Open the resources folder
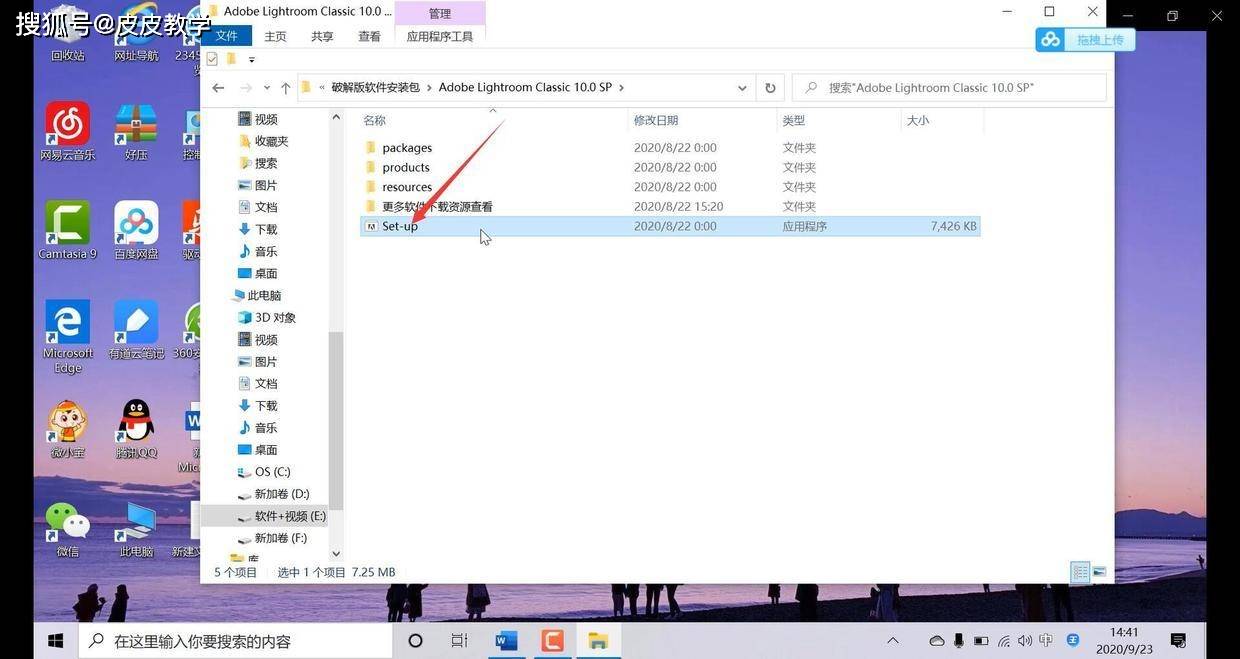Screen dimensions: 1240x659 tap(407, 187)
